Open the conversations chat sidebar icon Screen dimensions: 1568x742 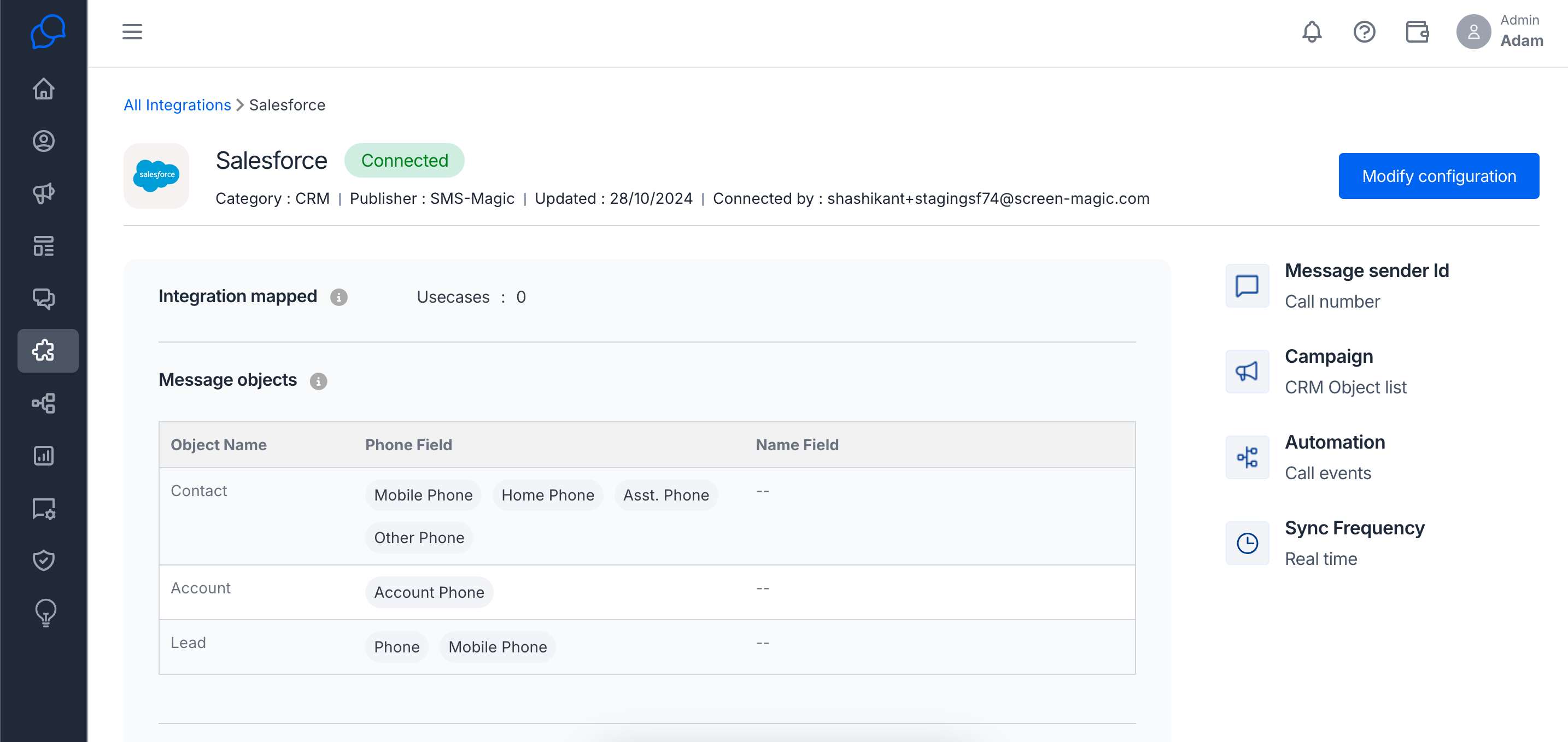point(44,298)
